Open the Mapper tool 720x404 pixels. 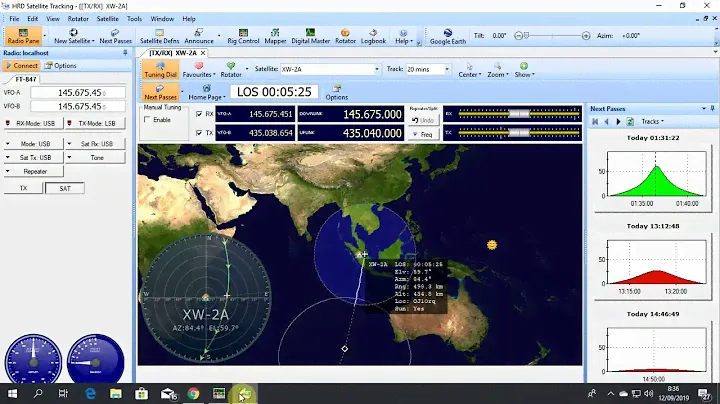coord(275,36)
